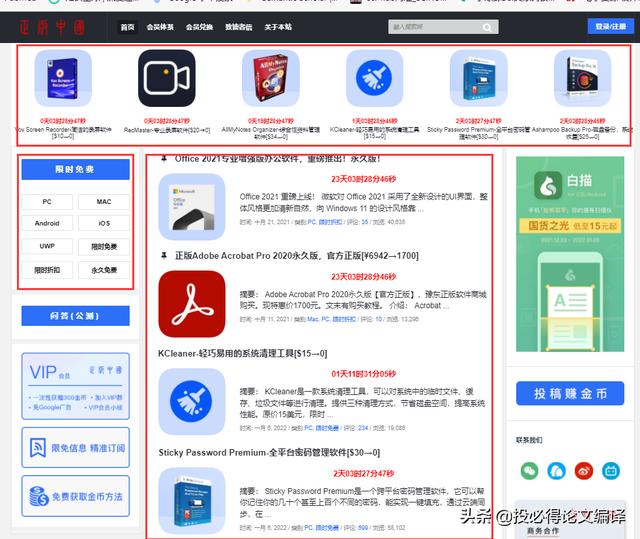Select the 首页 navigation tab
Screen dimensions: 640x539
coord(127,27)
